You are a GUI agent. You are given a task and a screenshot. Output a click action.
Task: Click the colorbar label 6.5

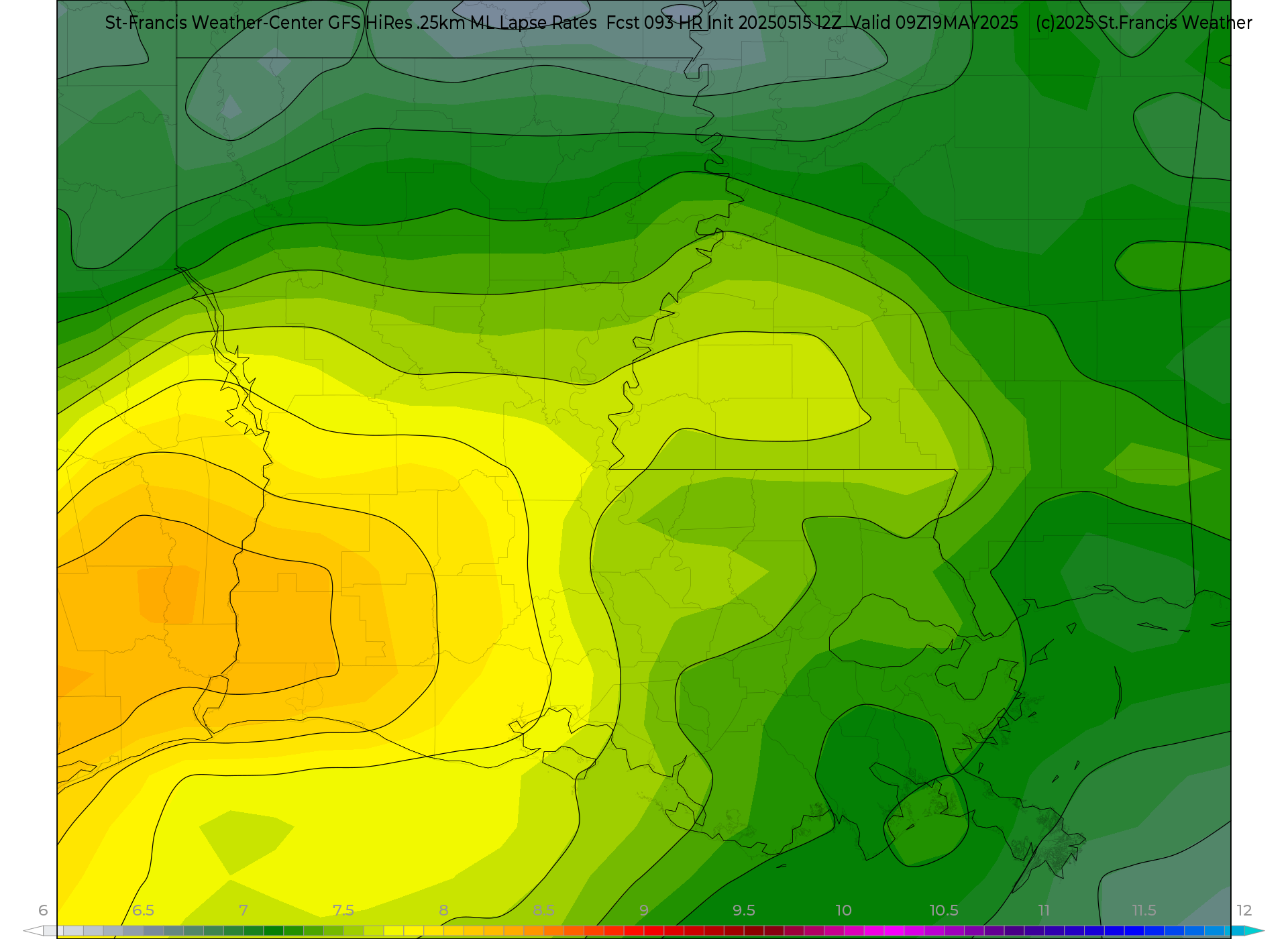pos(143,910)
